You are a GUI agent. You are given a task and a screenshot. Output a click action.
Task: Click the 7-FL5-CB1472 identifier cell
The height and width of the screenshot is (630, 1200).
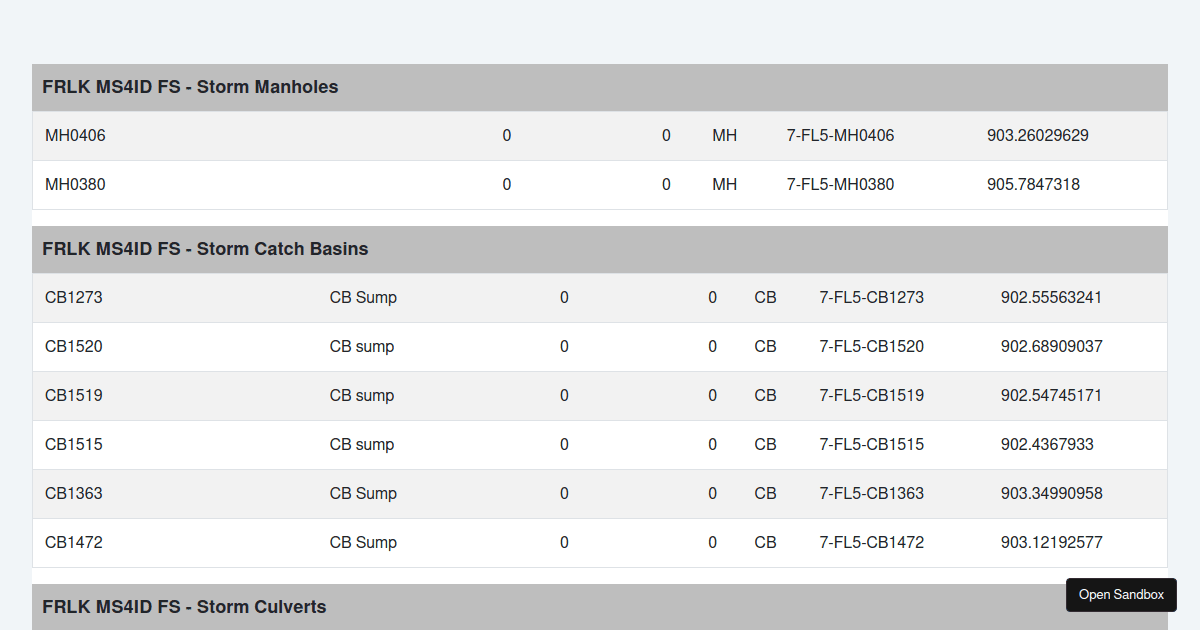871,543
